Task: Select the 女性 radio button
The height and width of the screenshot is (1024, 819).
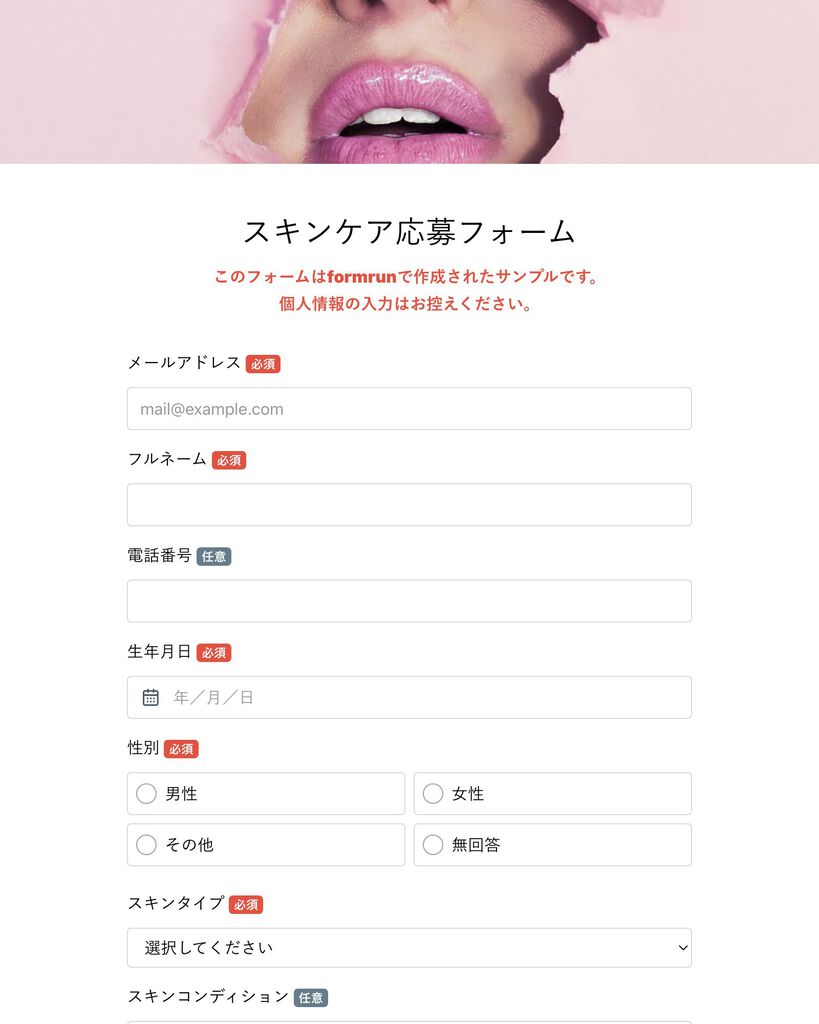Action: coord(433,793)
